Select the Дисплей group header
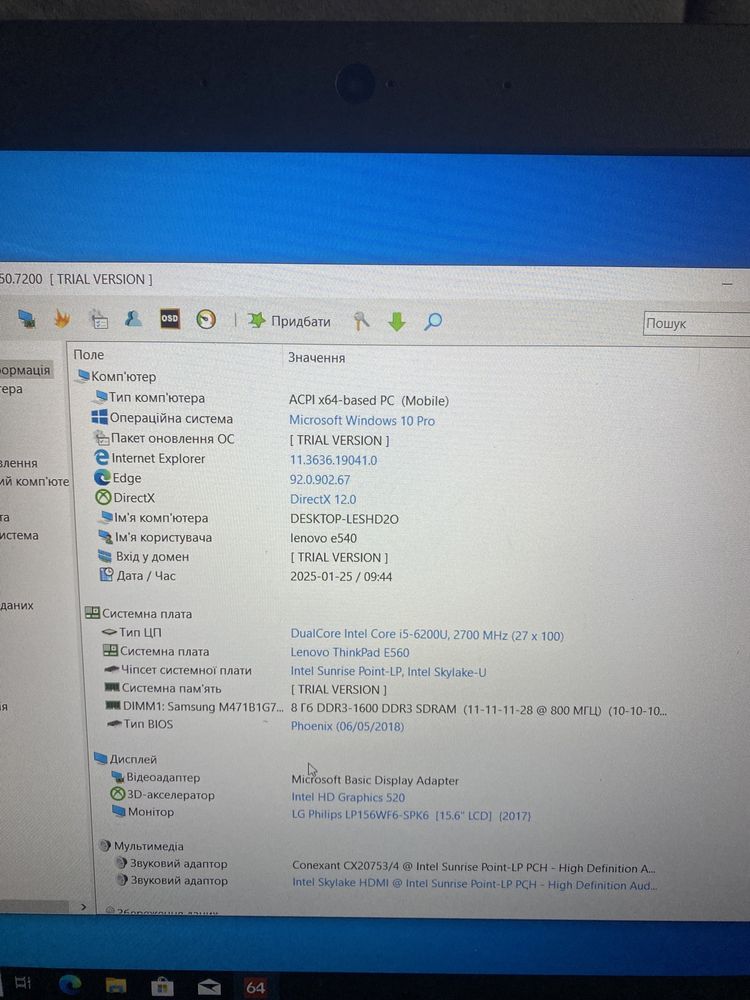Image resolution: width=750 pixels, height=1000 pixels. (x=126, y=760)
